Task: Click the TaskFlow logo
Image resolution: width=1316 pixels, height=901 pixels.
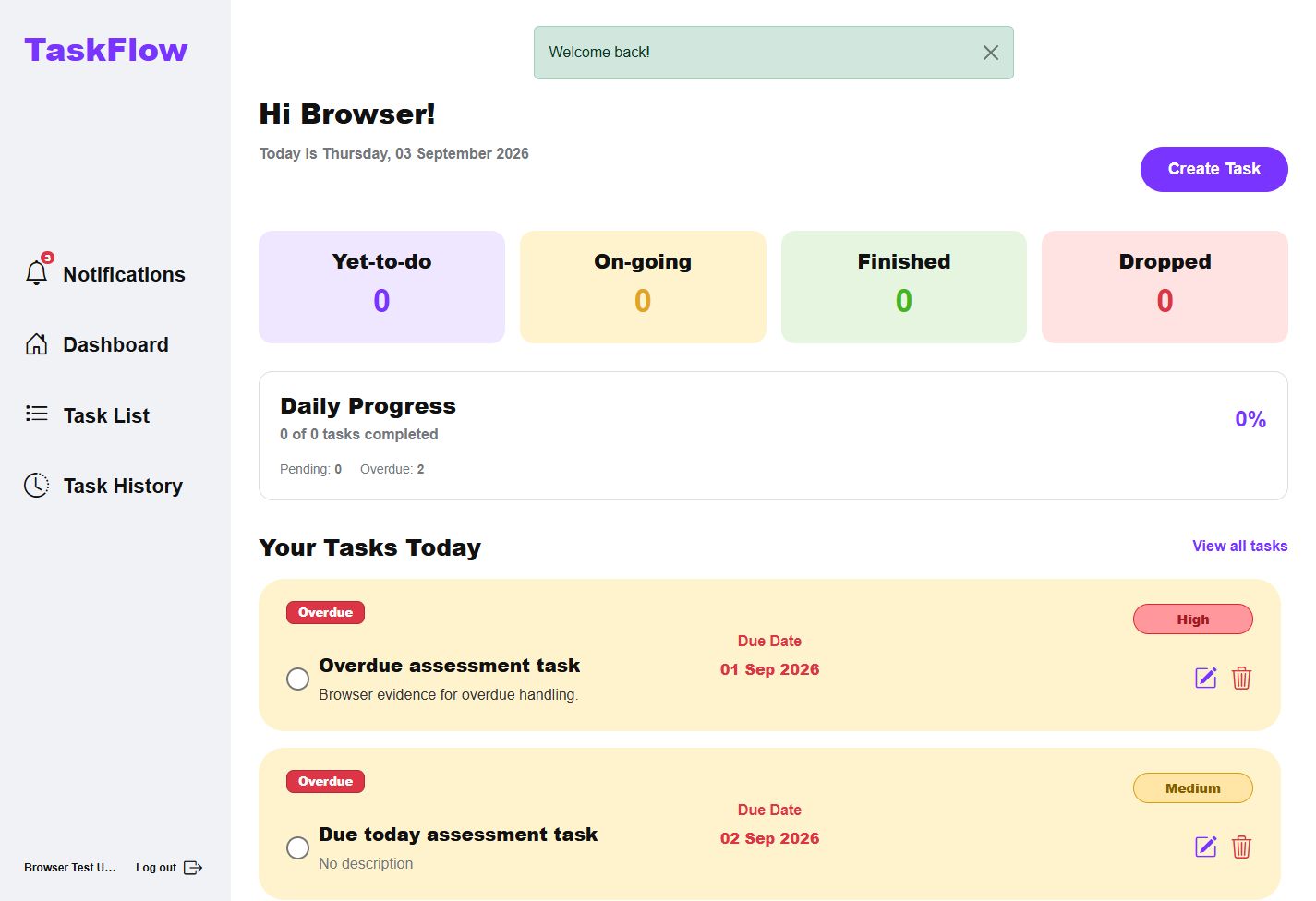Action: tap(106, 50)
